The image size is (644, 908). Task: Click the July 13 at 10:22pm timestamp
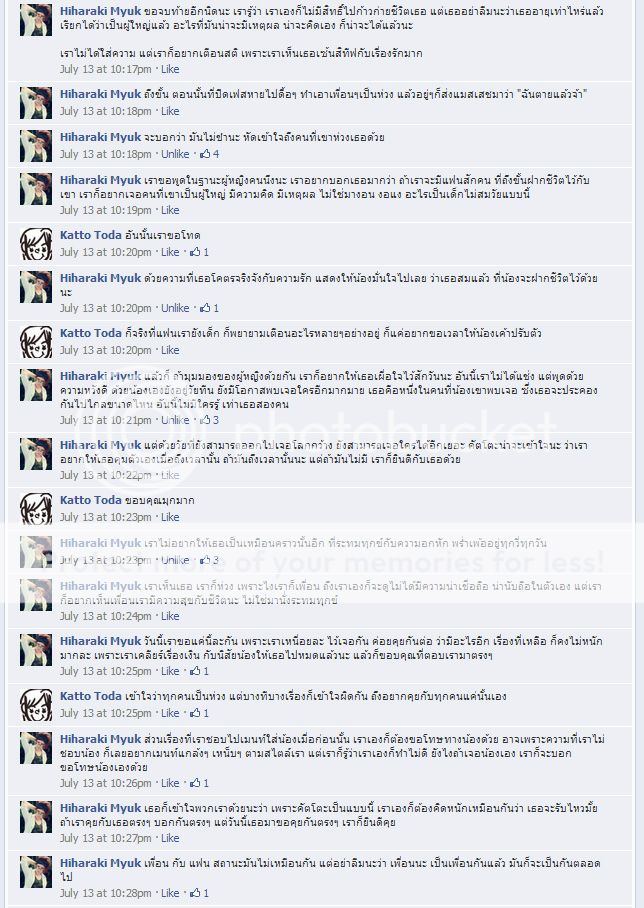(x=105, y=475)
